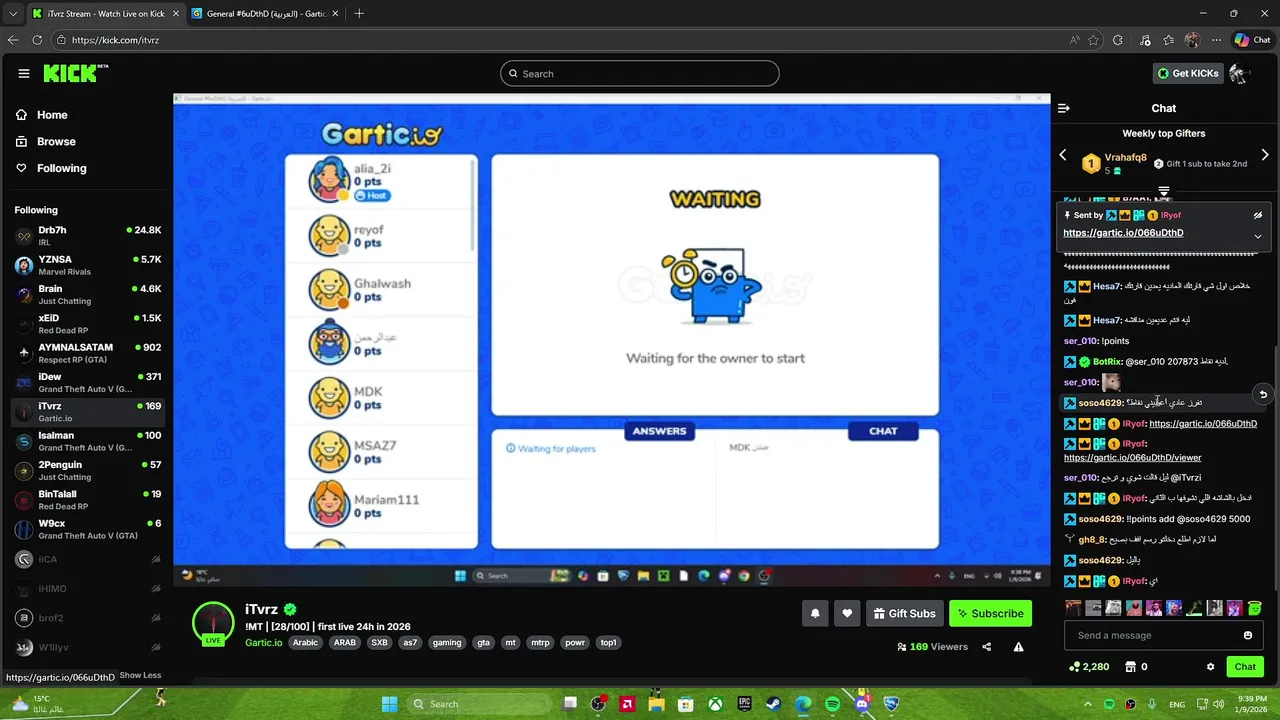Click the taskbar Search box
The width and height of the screenshot is (1280, 720).
coord(478,704)
